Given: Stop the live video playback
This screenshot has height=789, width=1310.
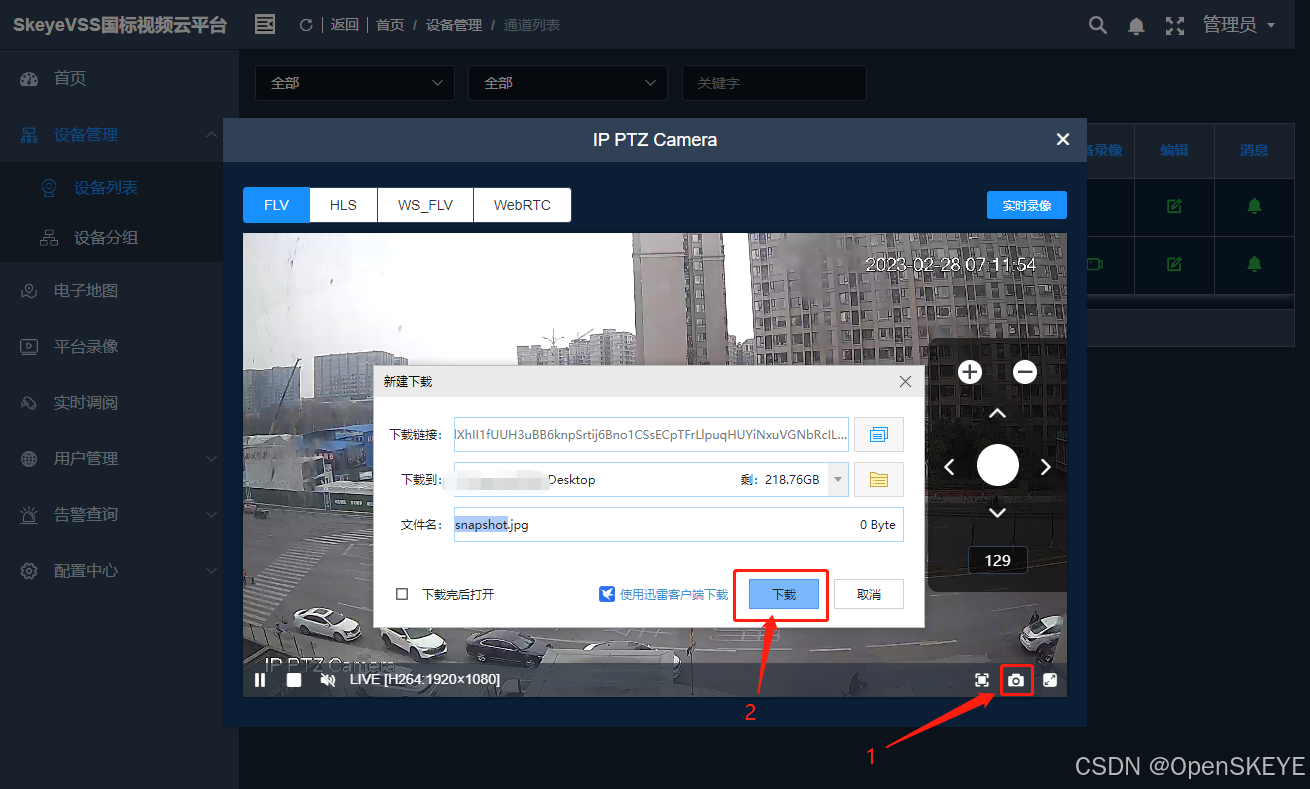Looking at the screenshot, I should click(x=294, y=680).
